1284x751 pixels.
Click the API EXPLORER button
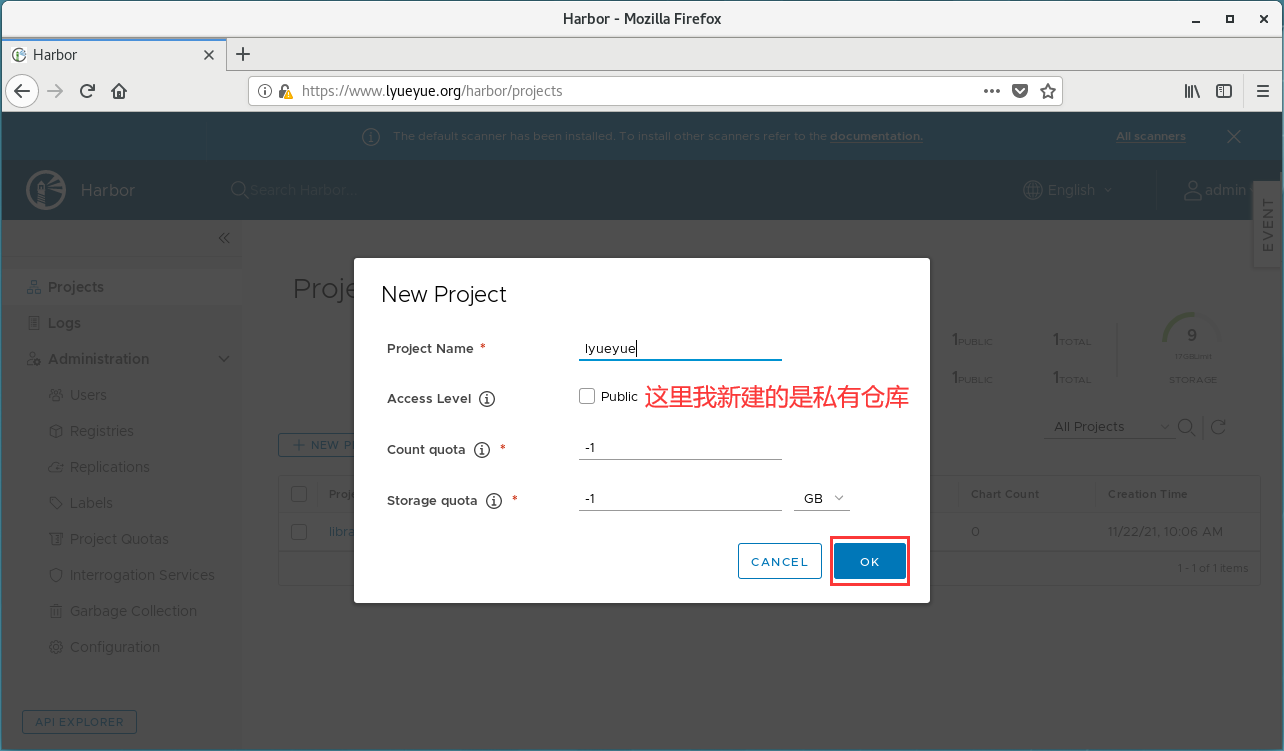coord(79,722)
